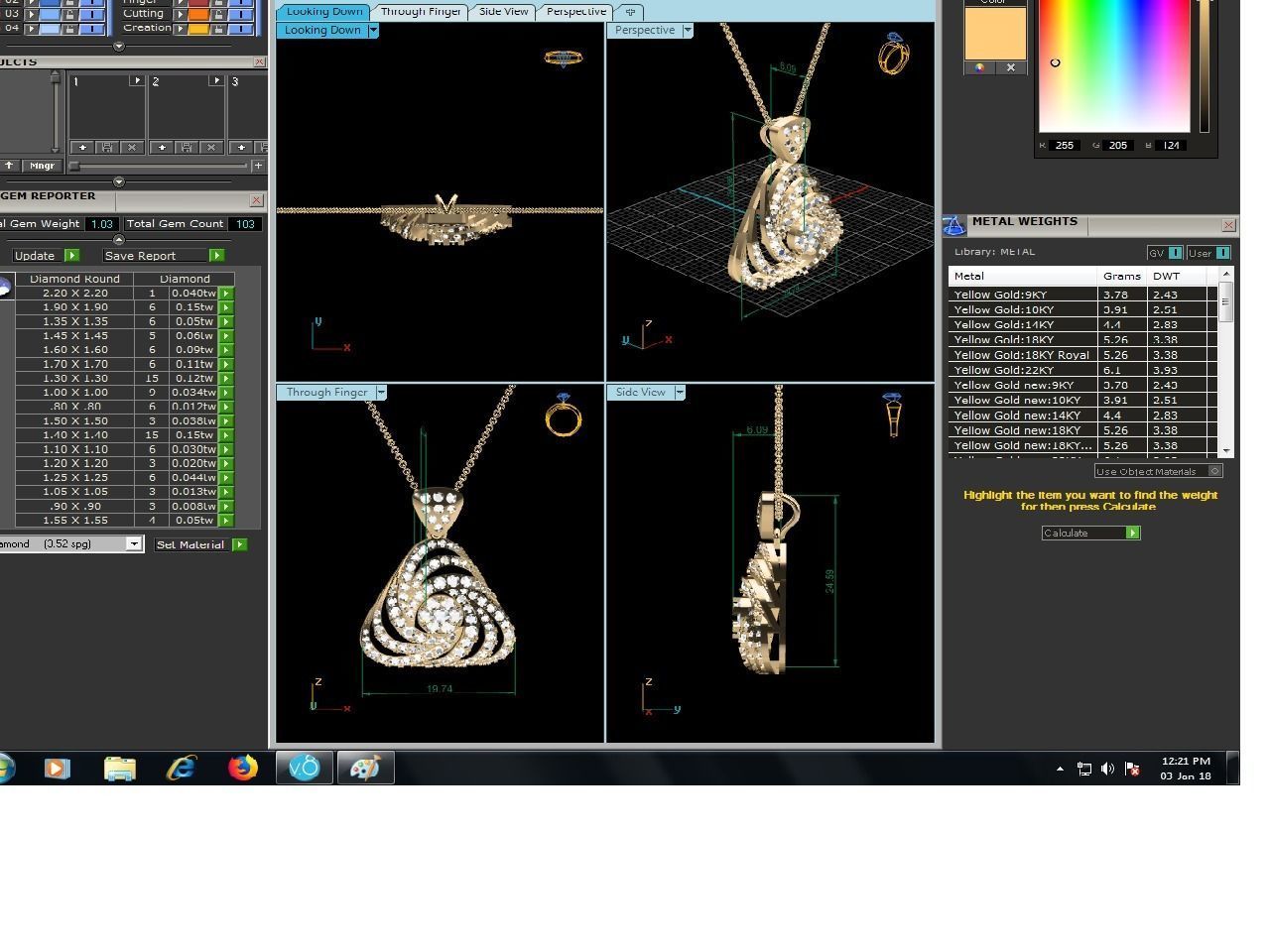Switch to the Through Finger tab
The image size is (1270, 952).
pyautogui.click(x=421, y=11)
